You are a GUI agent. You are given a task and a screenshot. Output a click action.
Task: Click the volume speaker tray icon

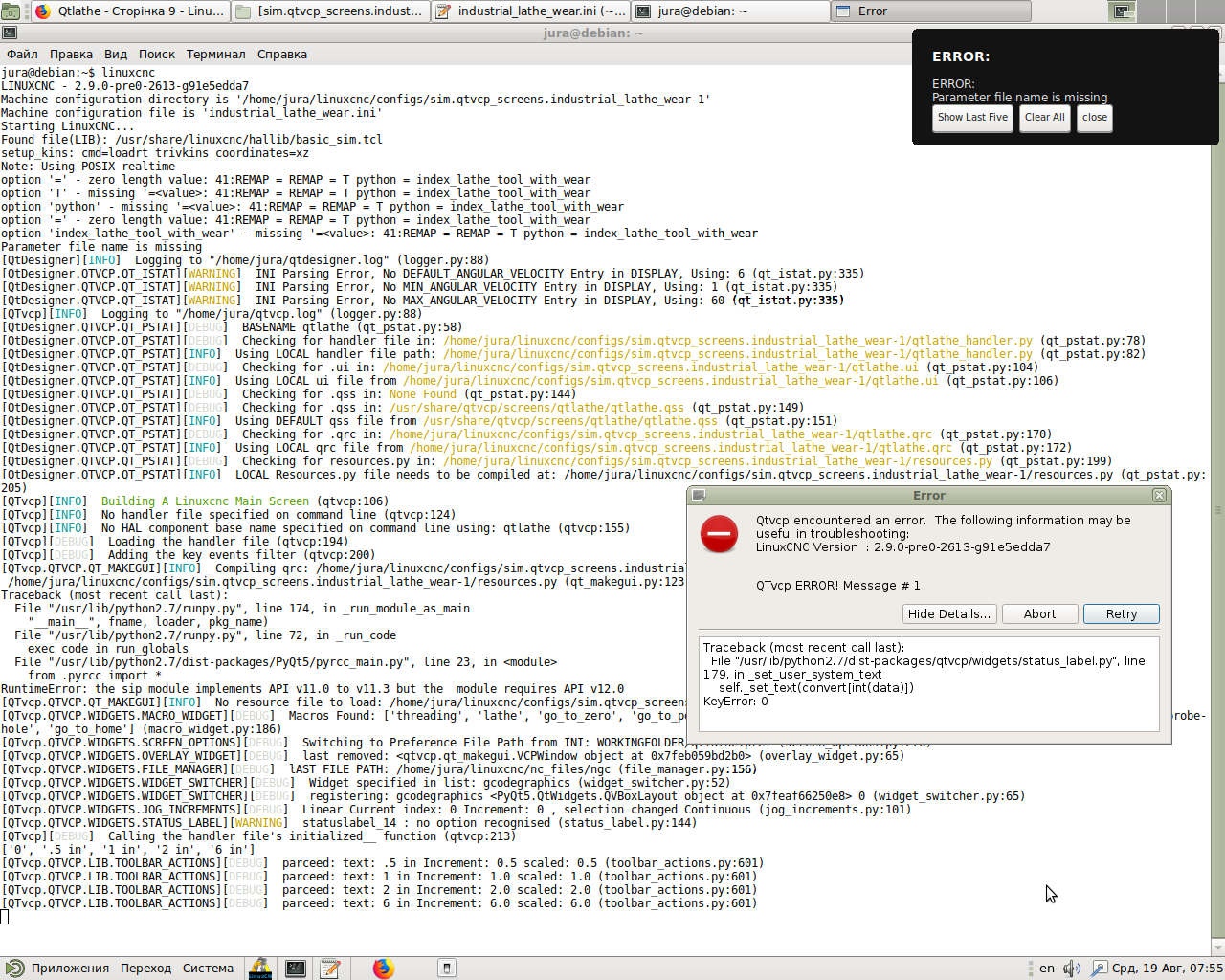click(1072, 969)
